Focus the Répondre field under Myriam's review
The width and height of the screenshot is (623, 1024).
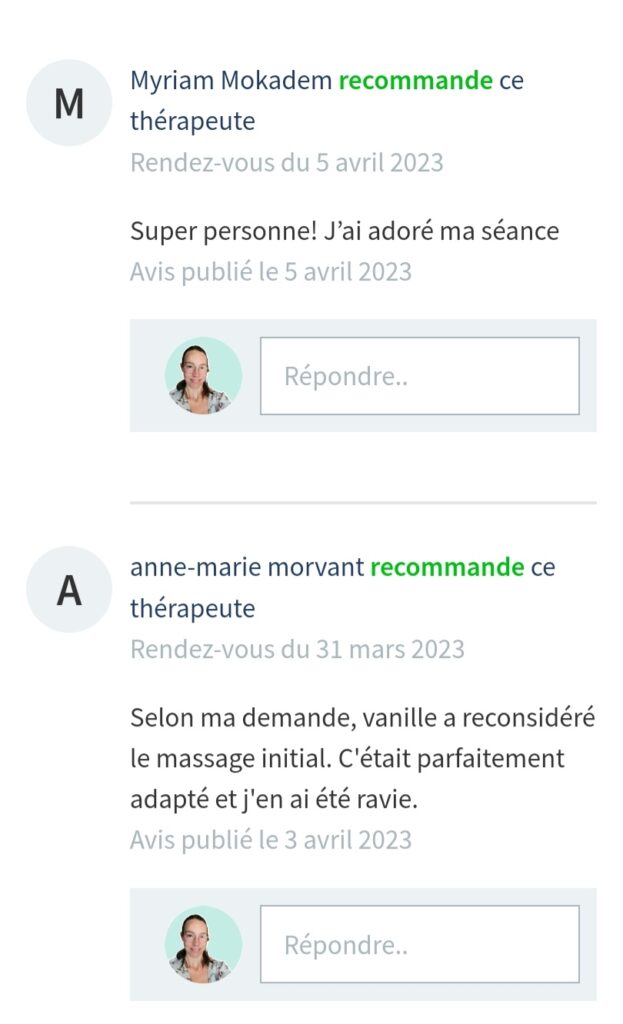pos(419,376)
